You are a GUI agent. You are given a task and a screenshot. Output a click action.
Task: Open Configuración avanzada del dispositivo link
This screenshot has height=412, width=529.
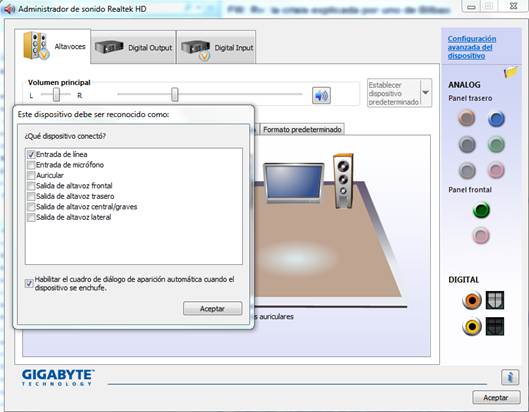(x=472, y=47)
